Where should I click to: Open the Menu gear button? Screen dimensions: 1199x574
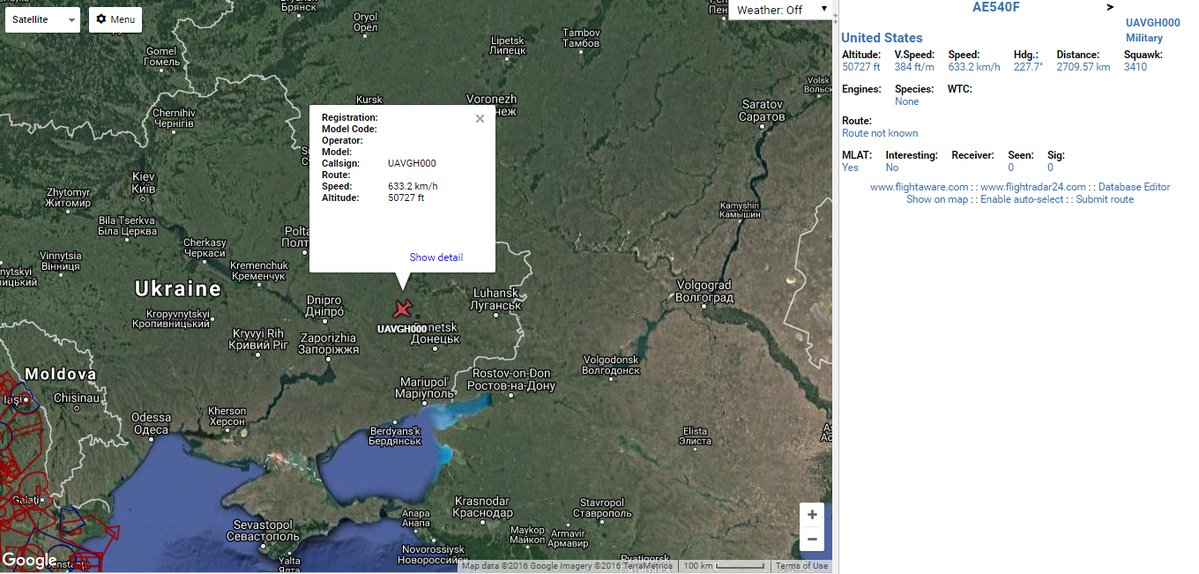[x=115, y=19]
